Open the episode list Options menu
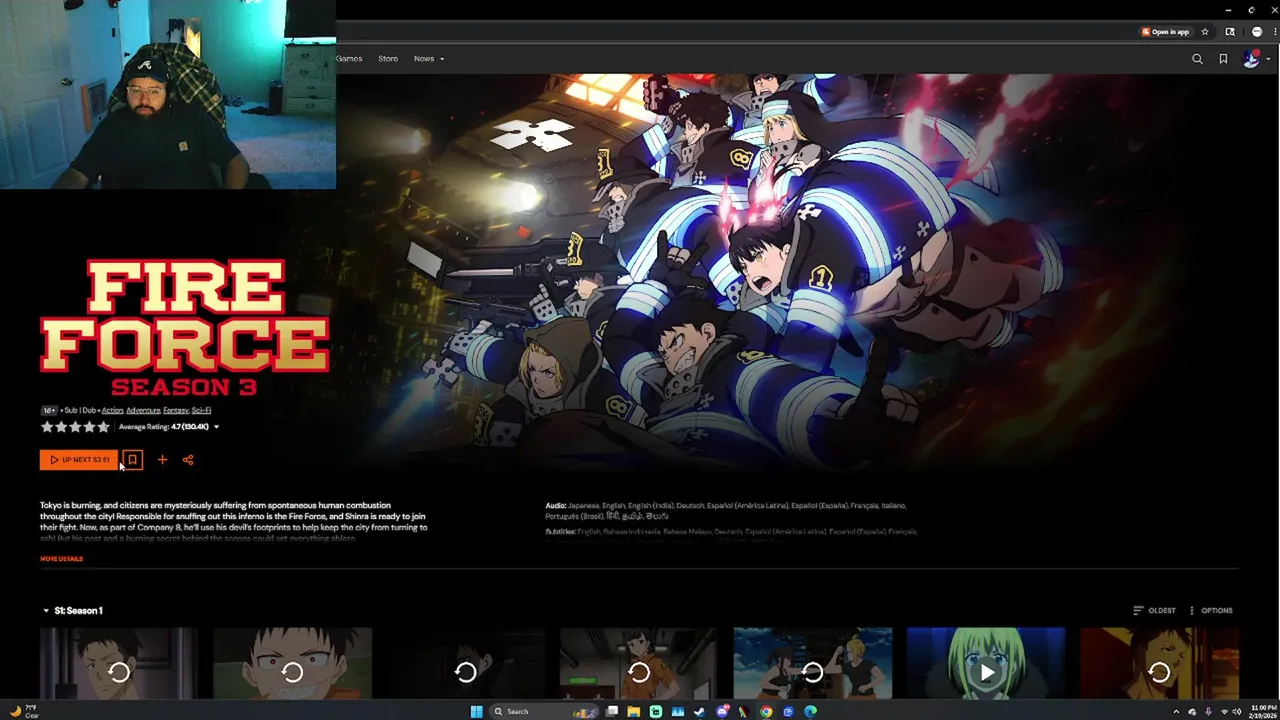Viewport: 1280px width, 720px height. (1210, 610)
